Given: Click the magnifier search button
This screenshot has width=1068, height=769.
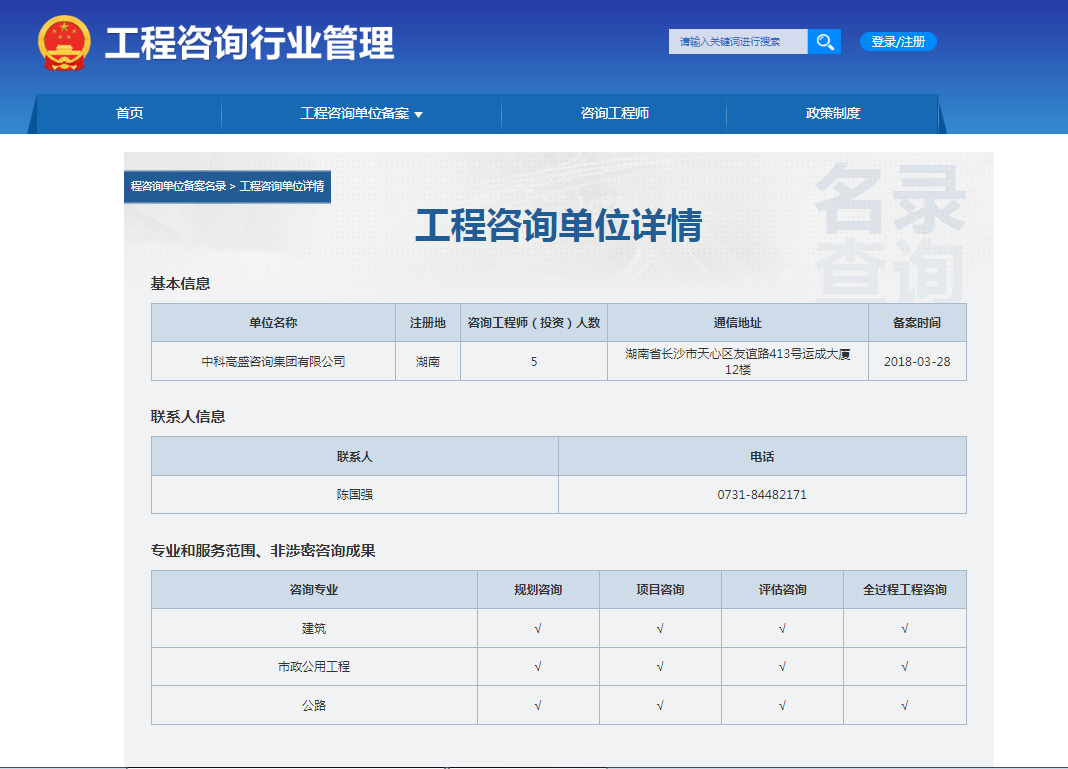Looking at the screenshot, I should tap(824, 42).
